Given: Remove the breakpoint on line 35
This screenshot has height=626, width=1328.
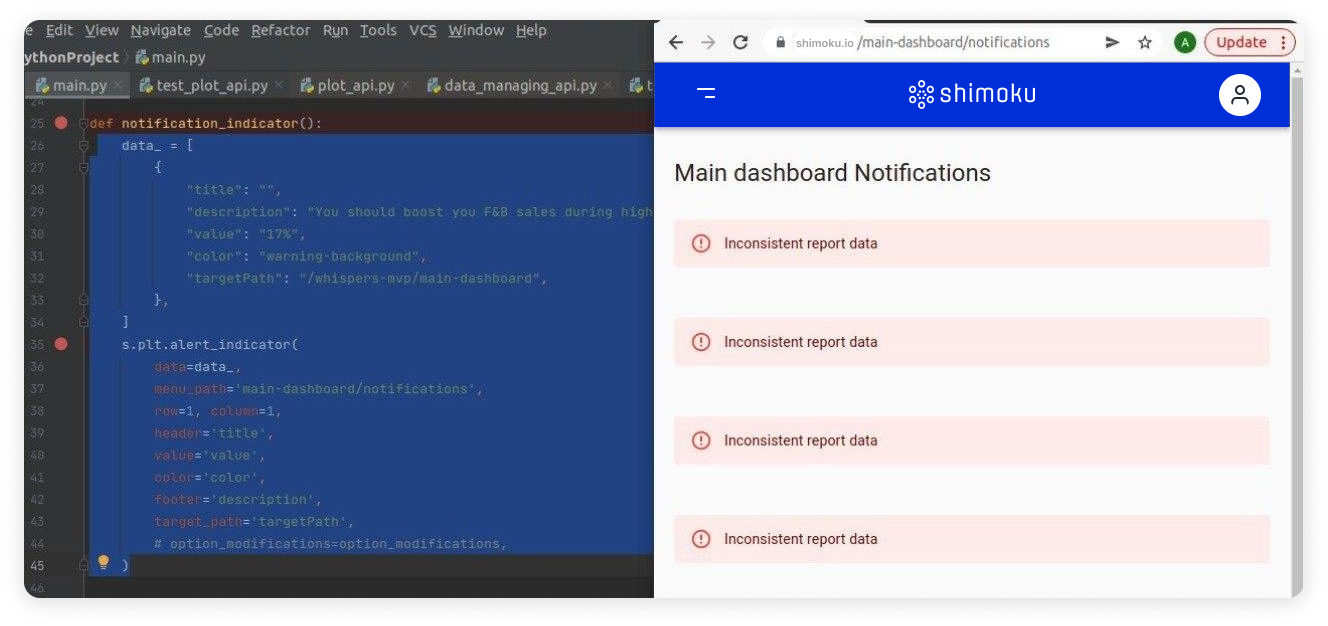Looking at the screenshot, I should [61, 344].
